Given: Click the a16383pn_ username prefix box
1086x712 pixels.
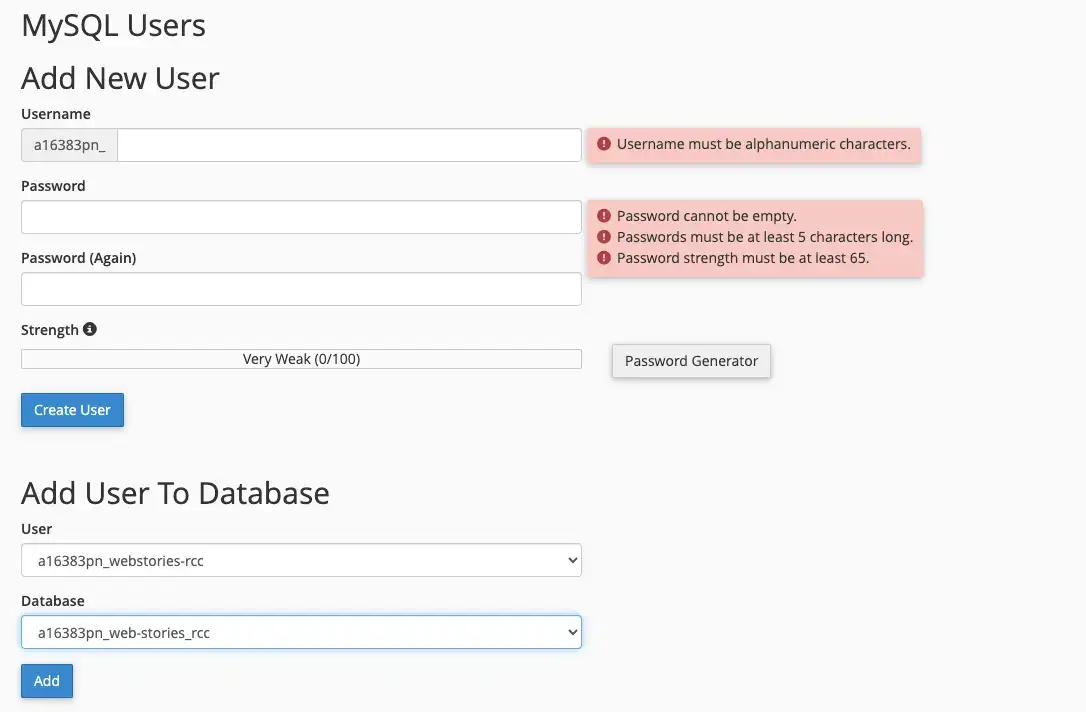Looking at the screenshot, I should click(x=68, y=144).
